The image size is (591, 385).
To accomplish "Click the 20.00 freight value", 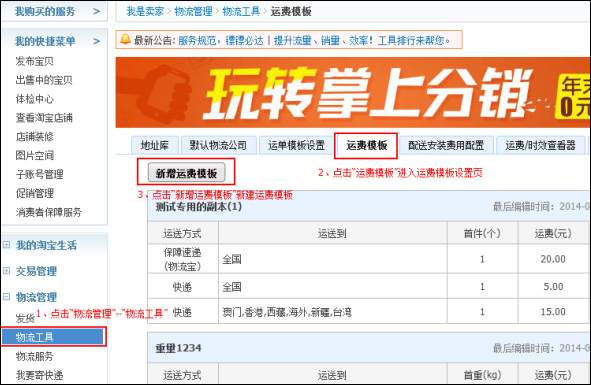I will tap(553, 259).
